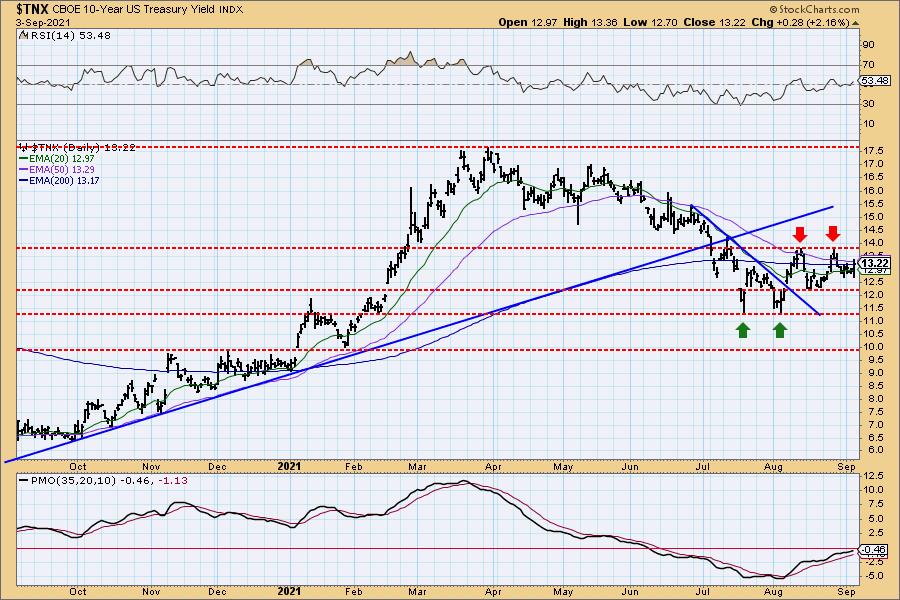Select the CBOE 10-Year US Treasury Yield title

click(x=134, y=9)
